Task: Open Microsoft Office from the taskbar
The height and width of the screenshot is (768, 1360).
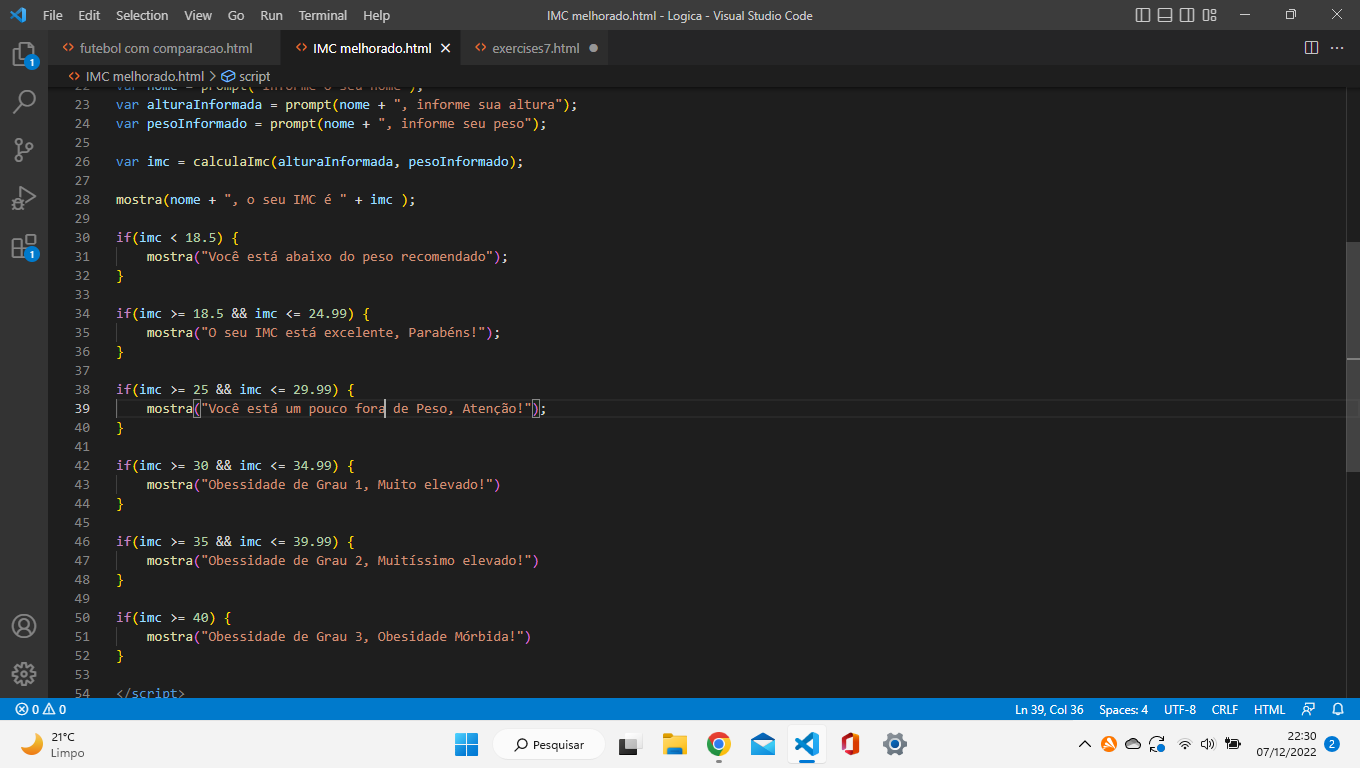Action: [x=851, y=744]
